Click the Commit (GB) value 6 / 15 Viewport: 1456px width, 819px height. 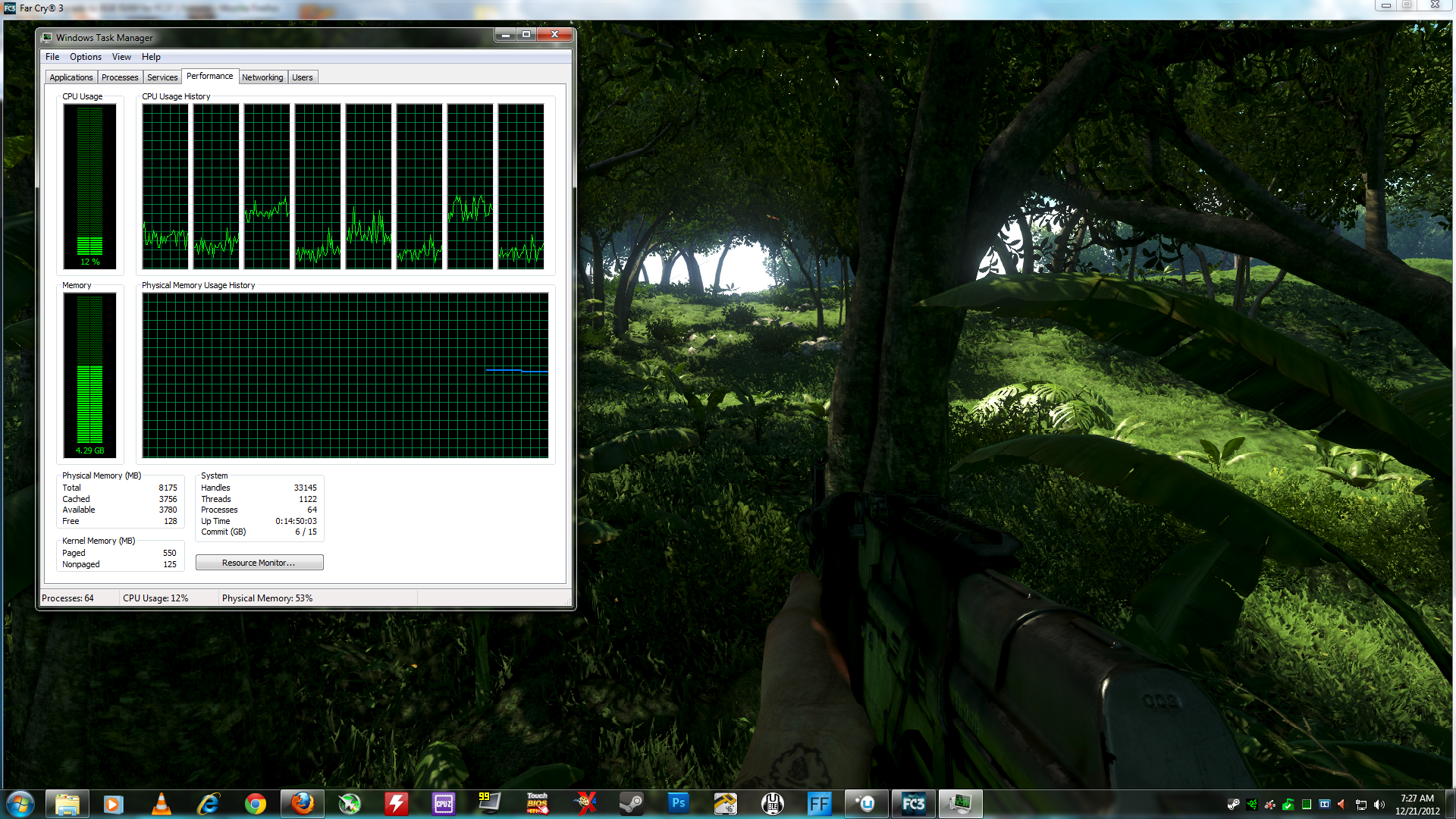coord(306,532)
